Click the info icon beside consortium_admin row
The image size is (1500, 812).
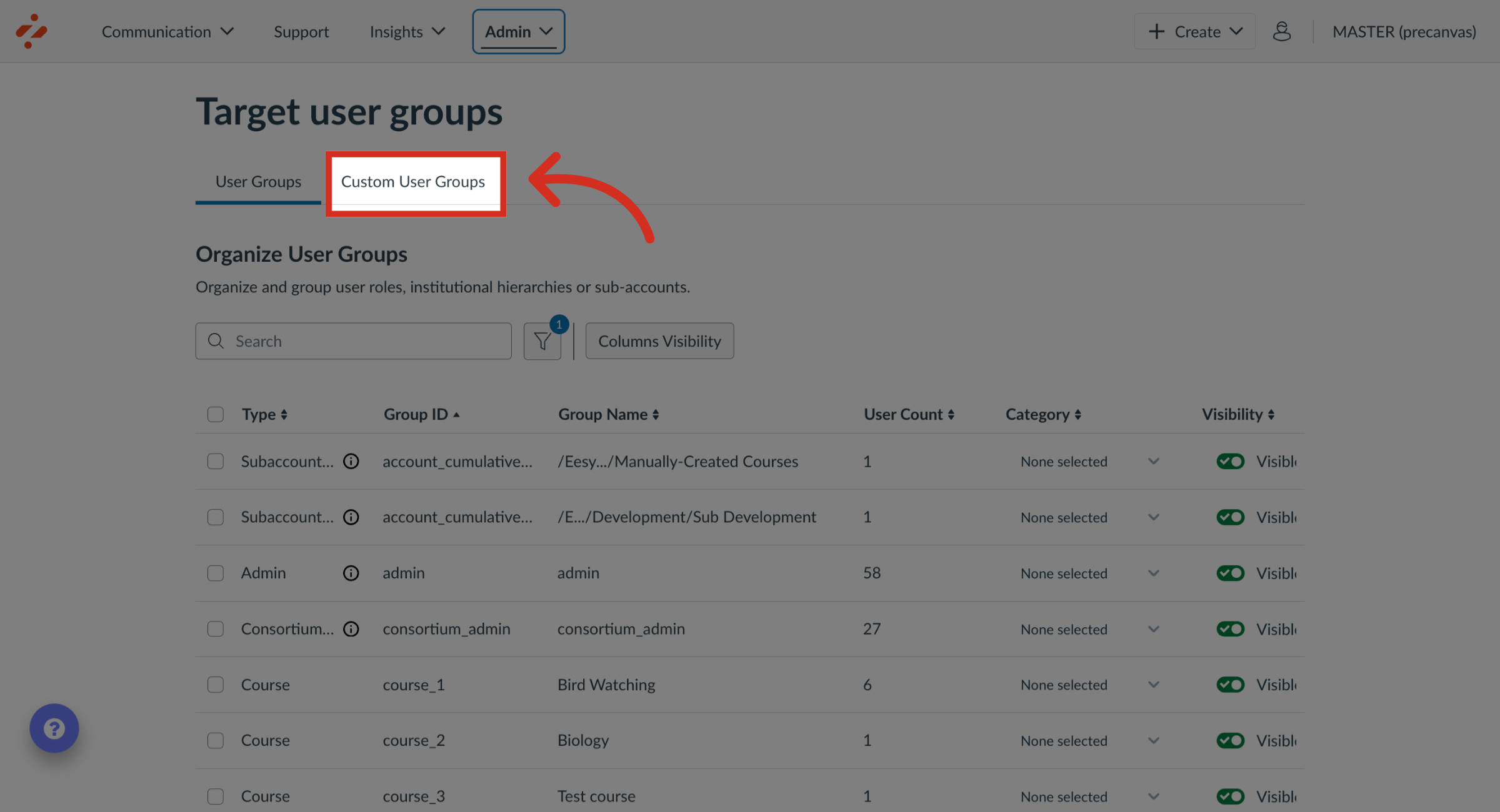click(x=351, y=629)
